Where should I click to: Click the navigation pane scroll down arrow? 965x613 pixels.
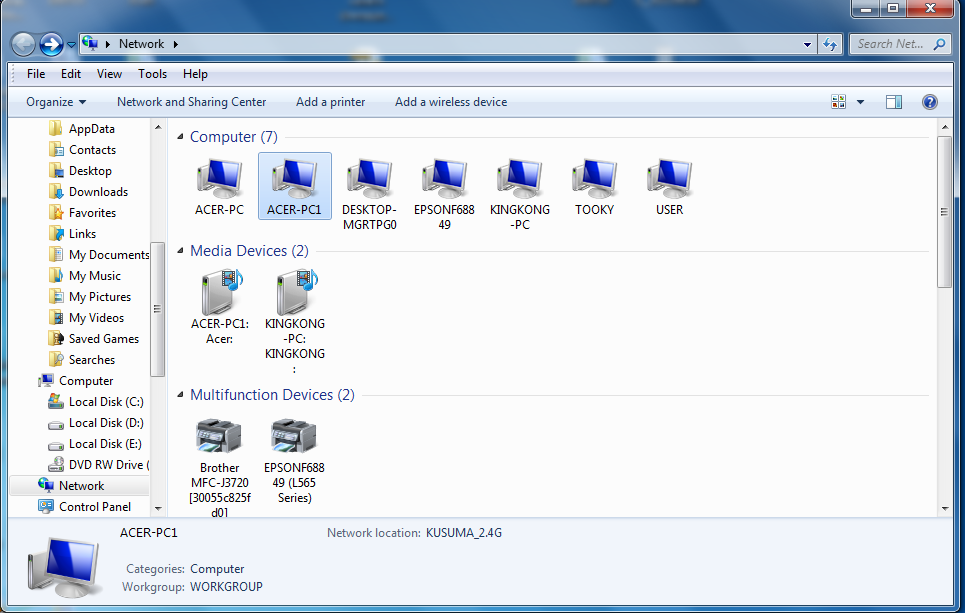point(158,508)
